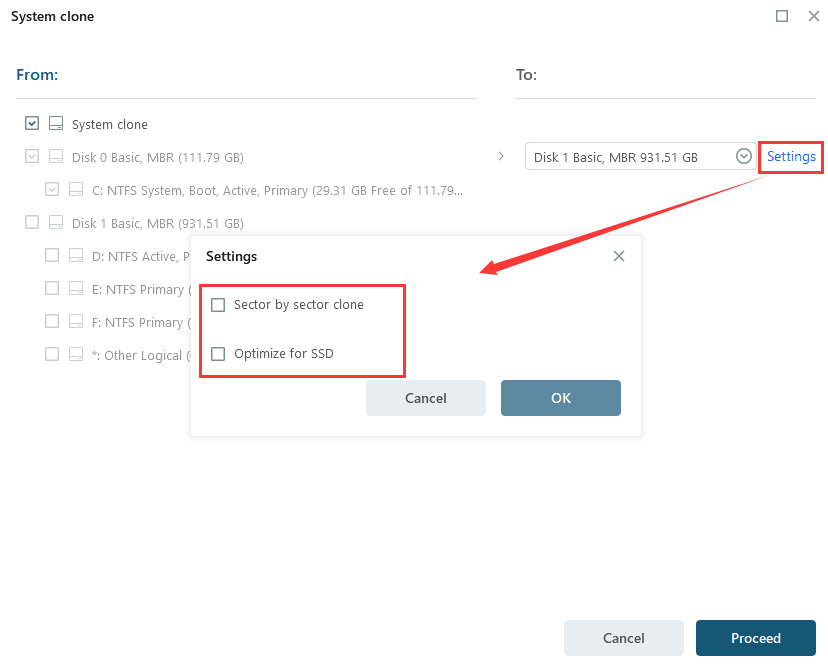Click the Proceed button

(x=755, y=638)
